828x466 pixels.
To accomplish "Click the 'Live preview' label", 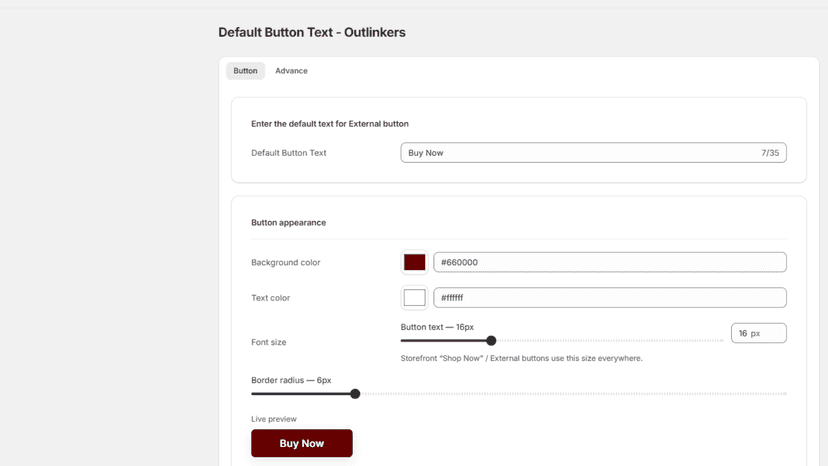I will [274, 419].
